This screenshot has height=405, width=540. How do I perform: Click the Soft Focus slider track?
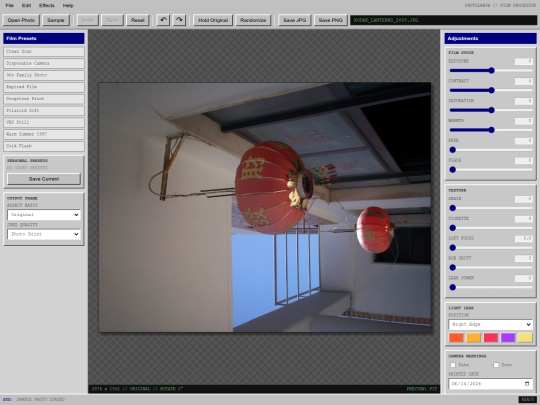491,248
